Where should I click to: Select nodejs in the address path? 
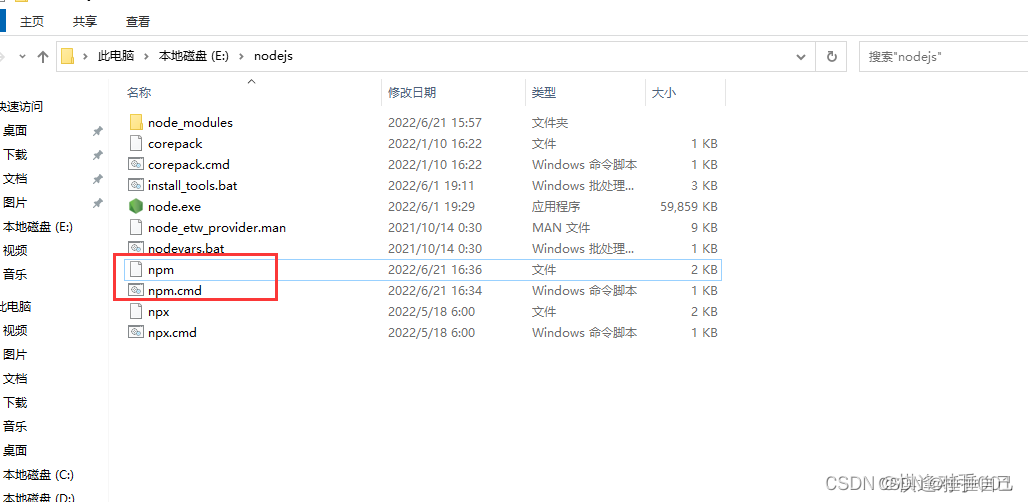click(x=273, y=56)
